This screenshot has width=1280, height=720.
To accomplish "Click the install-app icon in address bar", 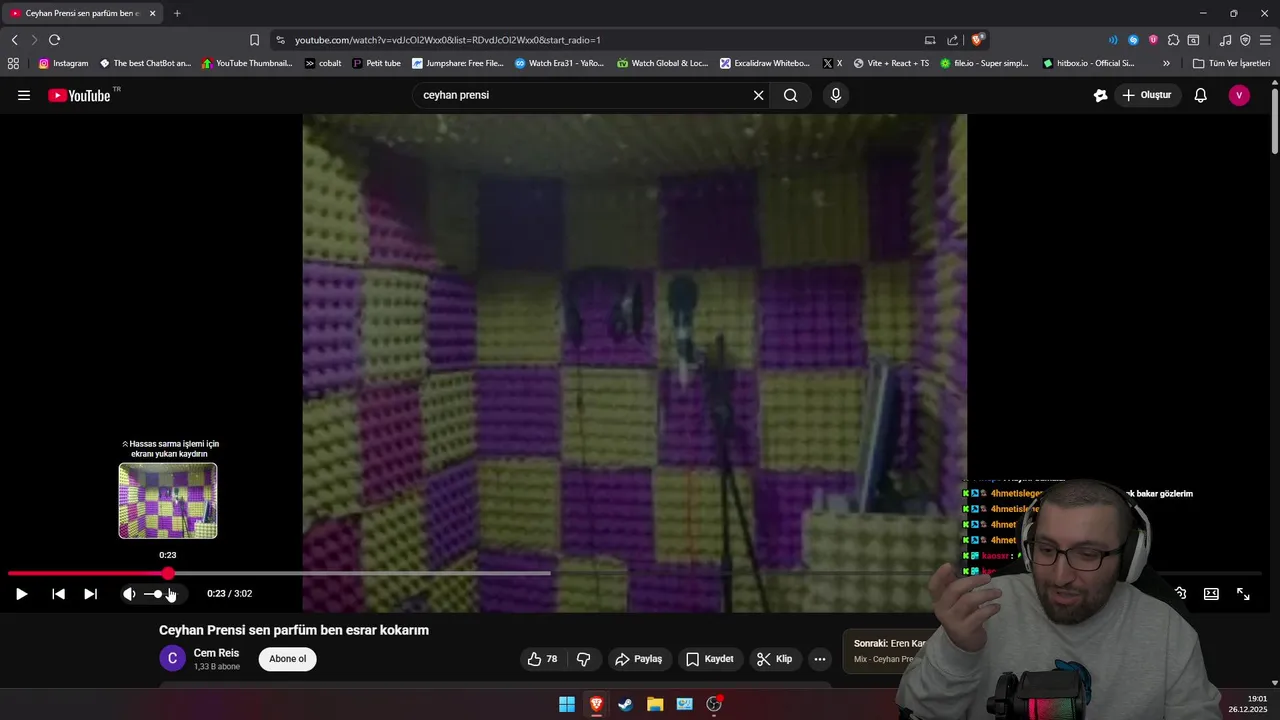I will (930, 40).
